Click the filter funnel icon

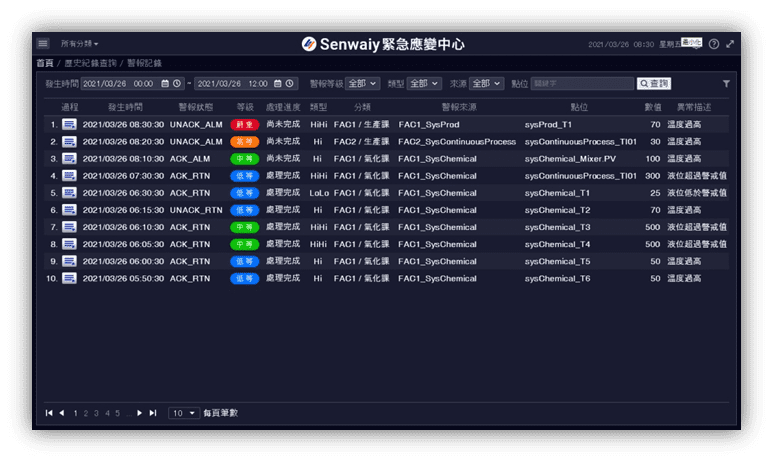coord(726,84)
